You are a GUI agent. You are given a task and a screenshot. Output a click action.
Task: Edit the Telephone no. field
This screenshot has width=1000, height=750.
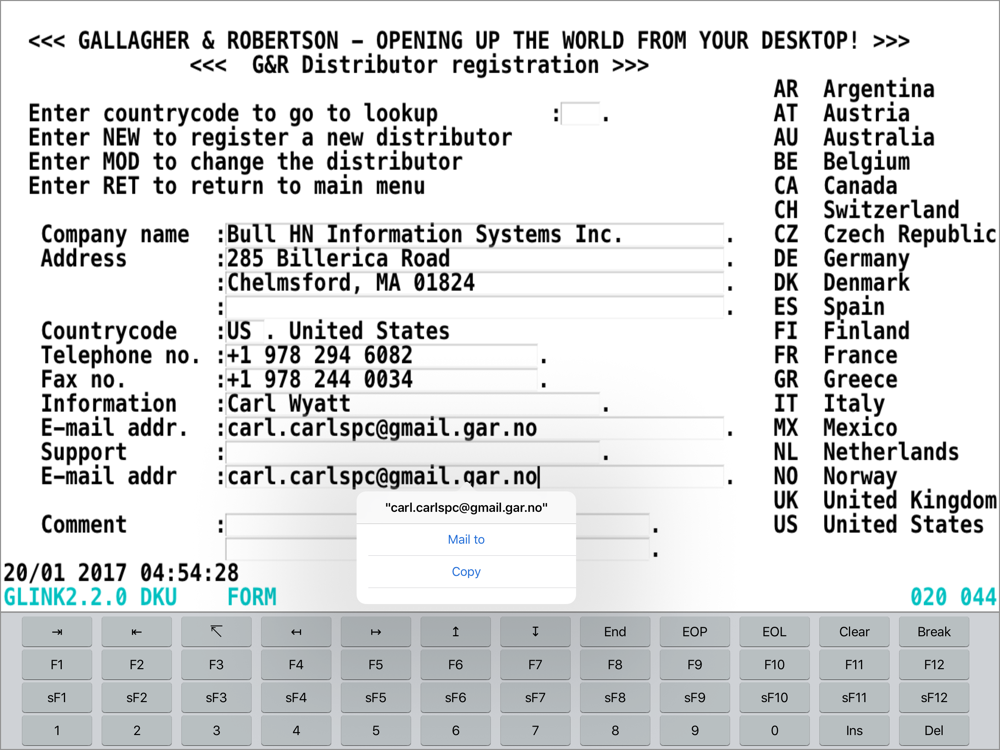click(381, 356)
